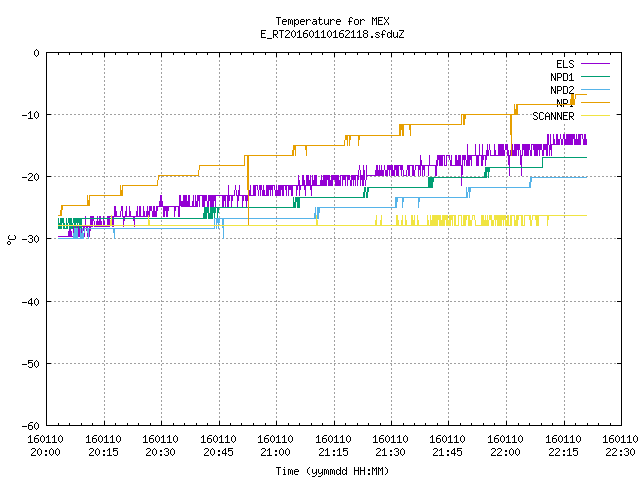Select the y-axis label -50
The width and height of the screenshot is (640, 480).
tap(31, 364)
